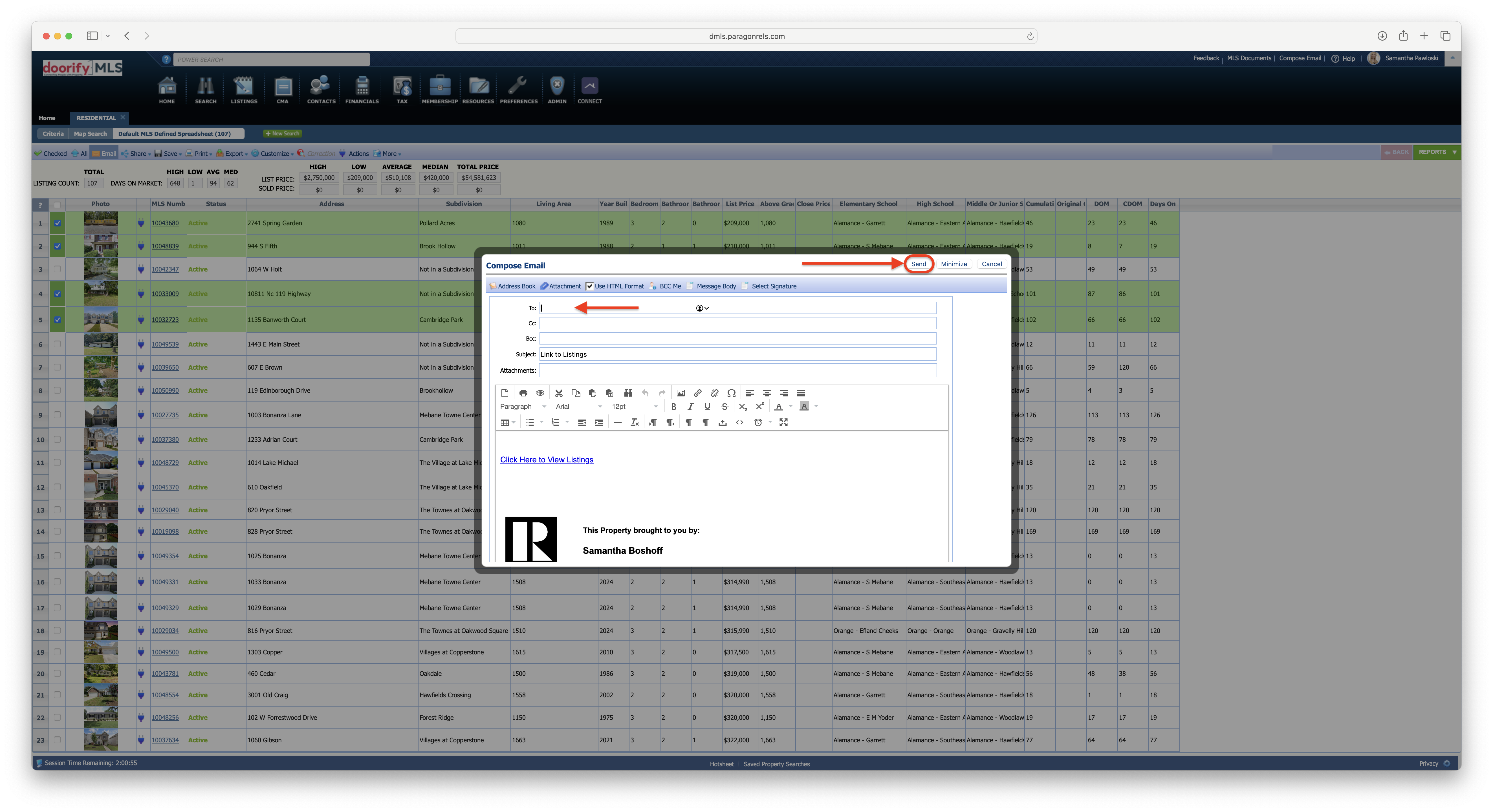Check the 1443 E Main Street checkbox

57,344
